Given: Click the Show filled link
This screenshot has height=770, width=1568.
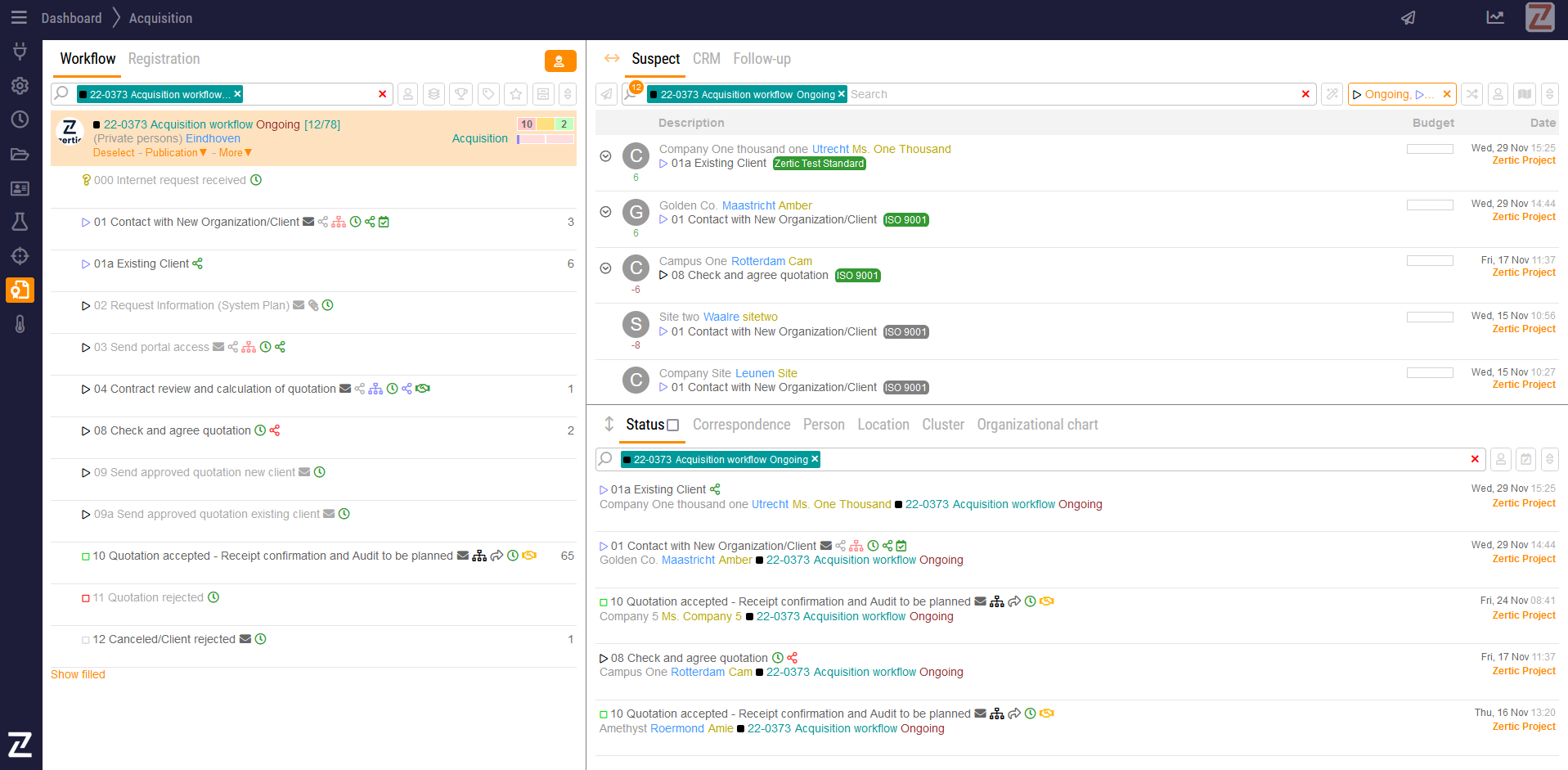Looking at the screenshot, I should [78, 674].
